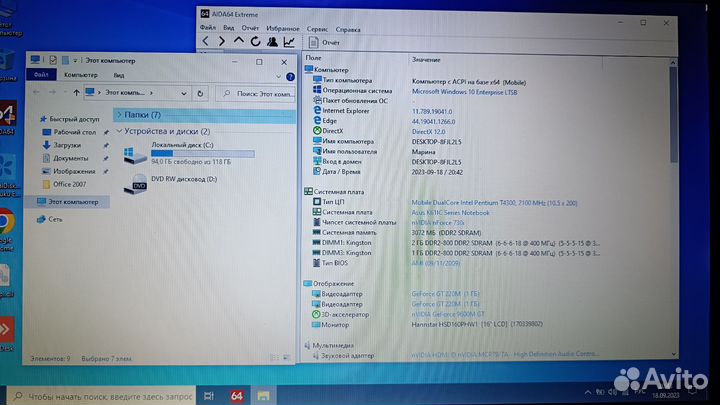The width and height of the screenshot is (720, 405).
Task: Switch to Компьютер tab in Explorer ribbon
Action: coord(81,75)
